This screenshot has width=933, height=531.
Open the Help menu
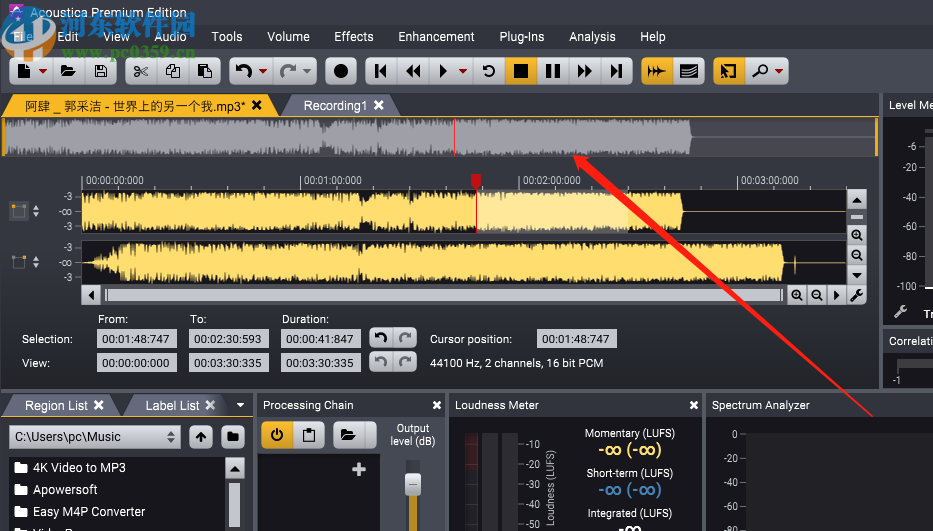(653, 37)
